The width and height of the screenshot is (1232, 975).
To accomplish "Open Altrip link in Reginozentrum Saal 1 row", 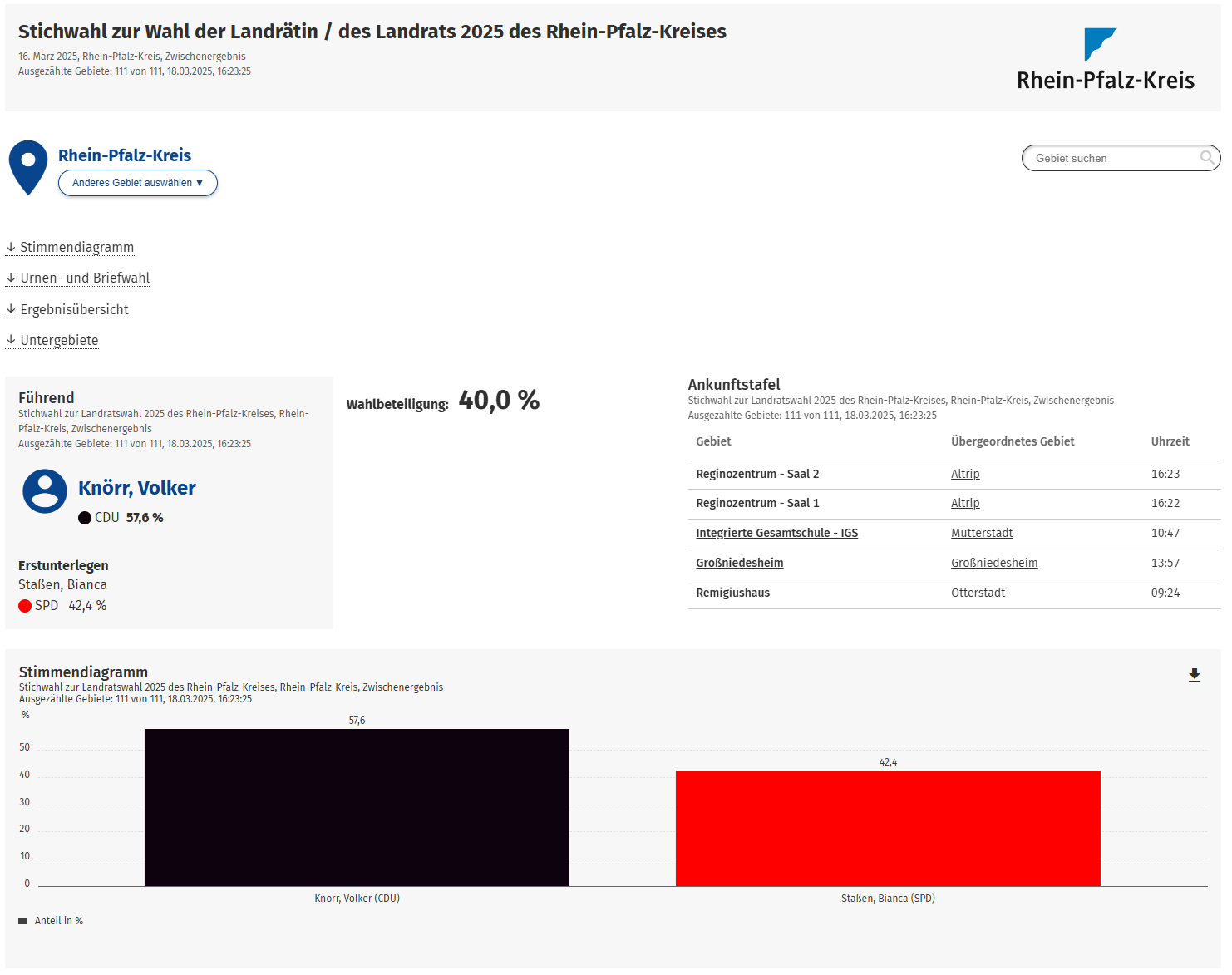I will pyautogui.click(x=965, y=503).
